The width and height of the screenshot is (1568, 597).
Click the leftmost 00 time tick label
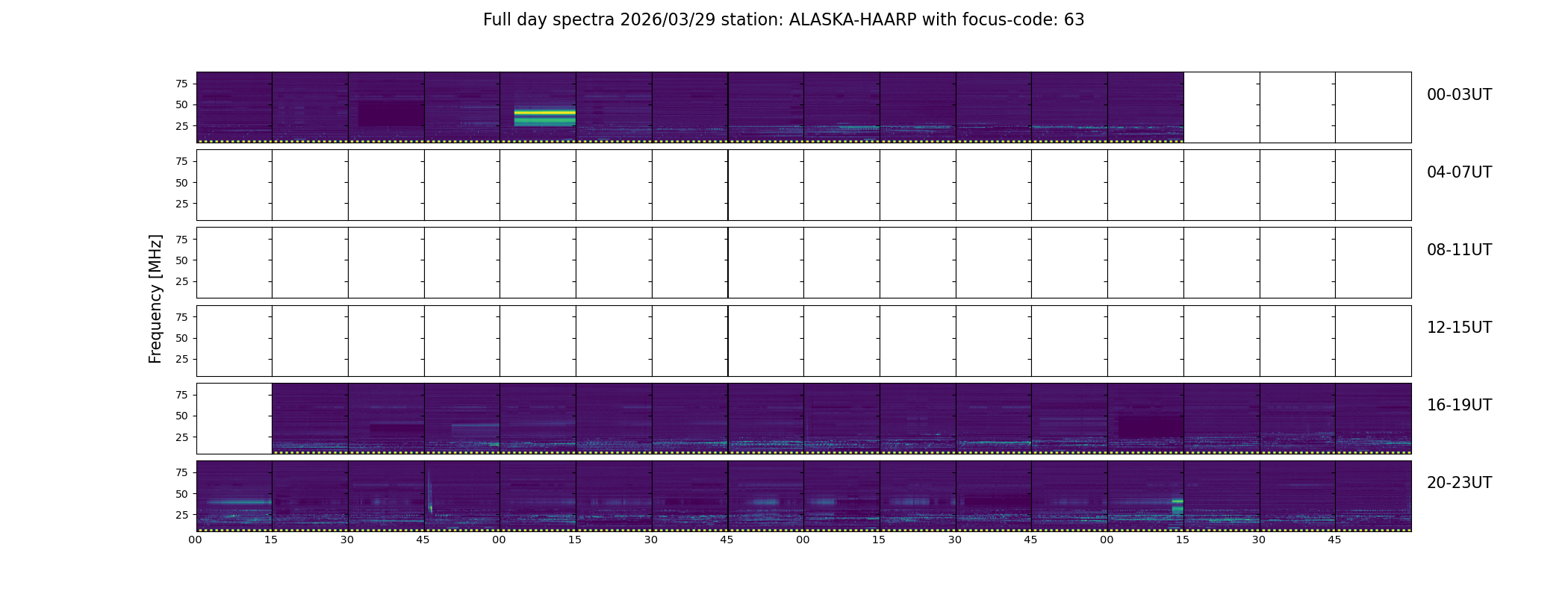click(x=196, y=540)
